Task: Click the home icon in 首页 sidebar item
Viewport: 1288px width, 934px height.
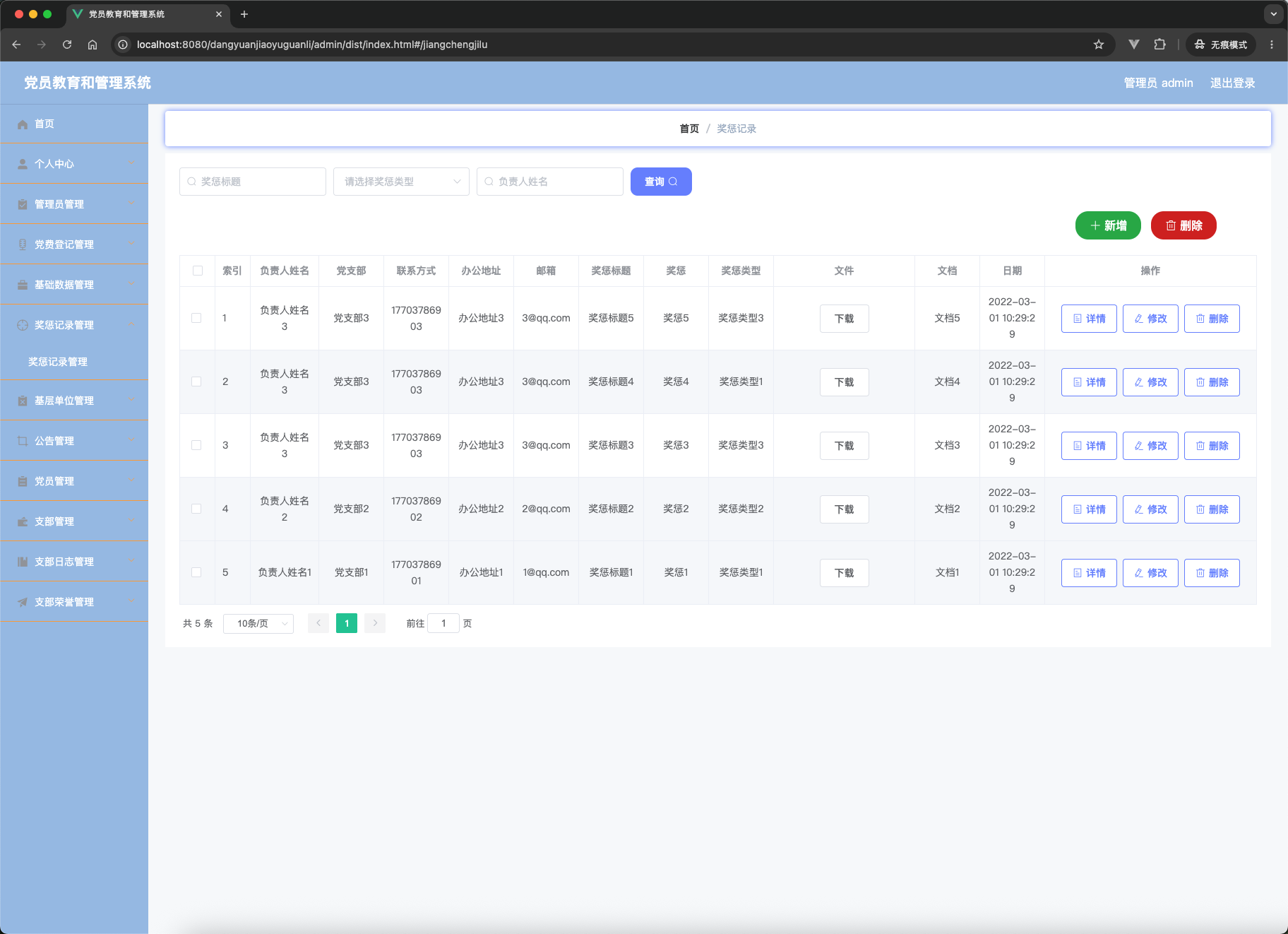Action: coord(23,124)
